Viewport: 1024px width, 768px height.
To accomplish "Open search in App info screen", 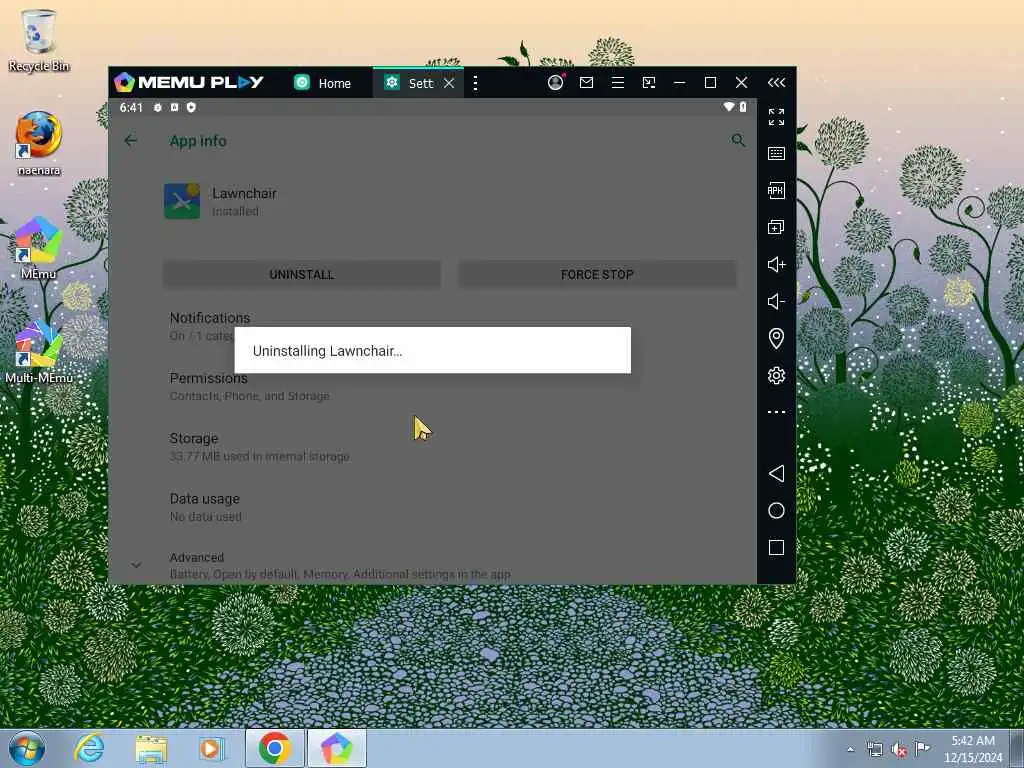I will click(x=738, y=140).
